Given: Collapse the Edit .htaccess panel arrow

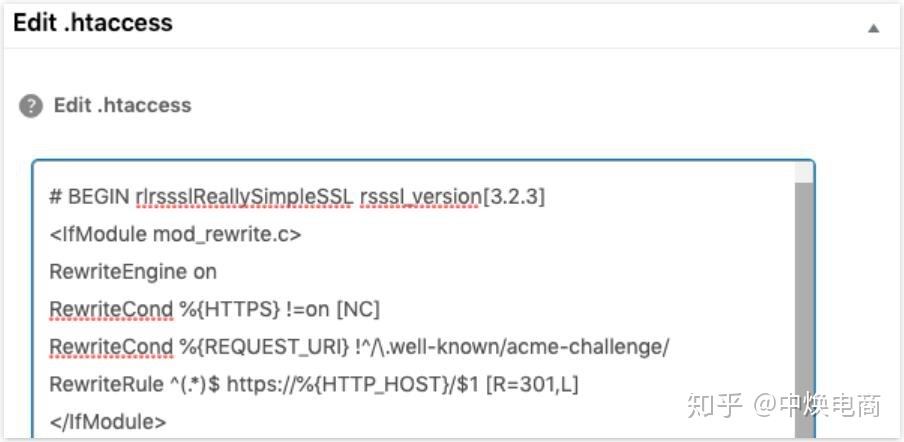Looking at the screenshot, I should click(874, 28).
